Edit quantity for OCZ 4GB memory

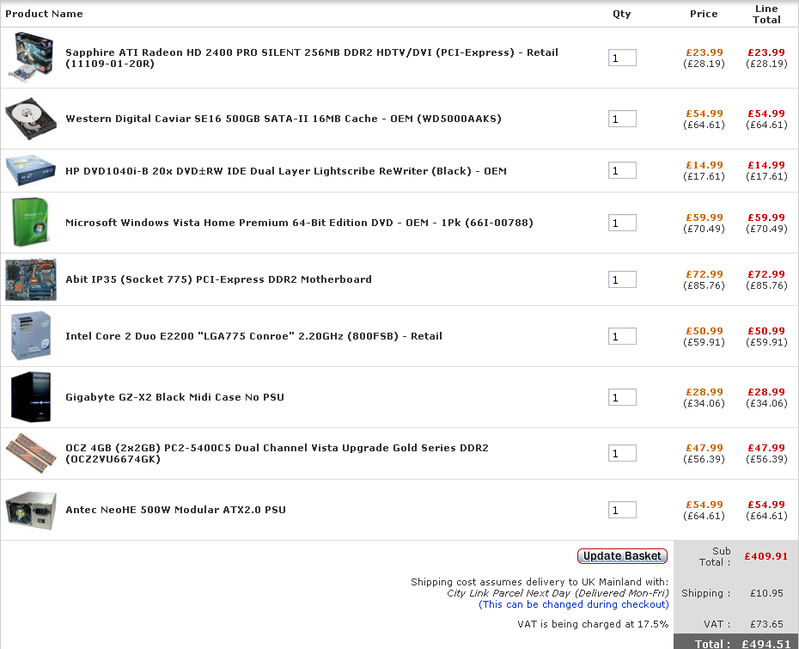pyautogui.click(x=622, y=453)
